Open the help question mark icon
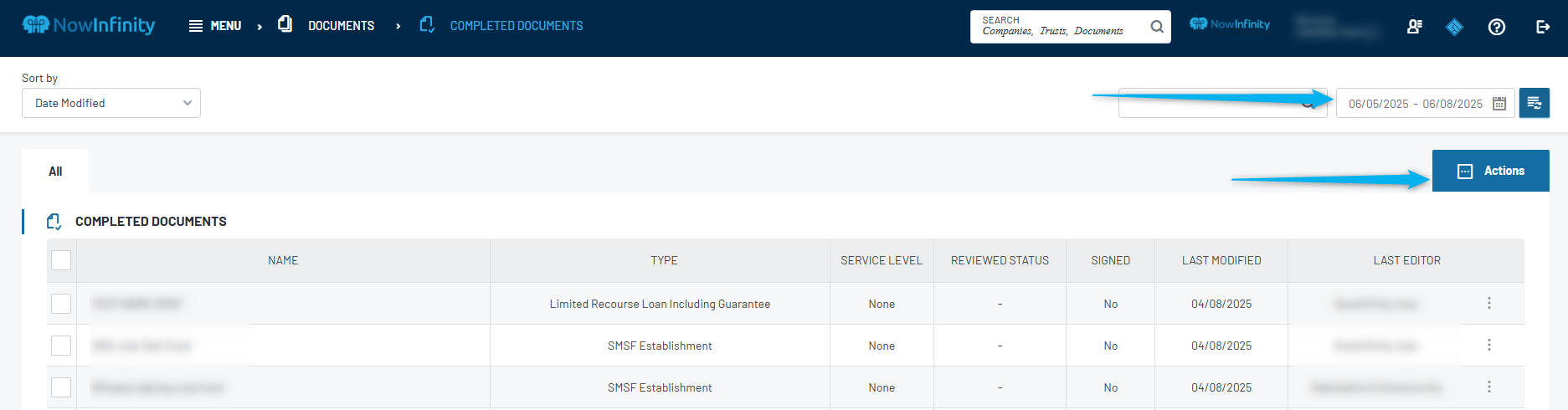 (1497, 27)
